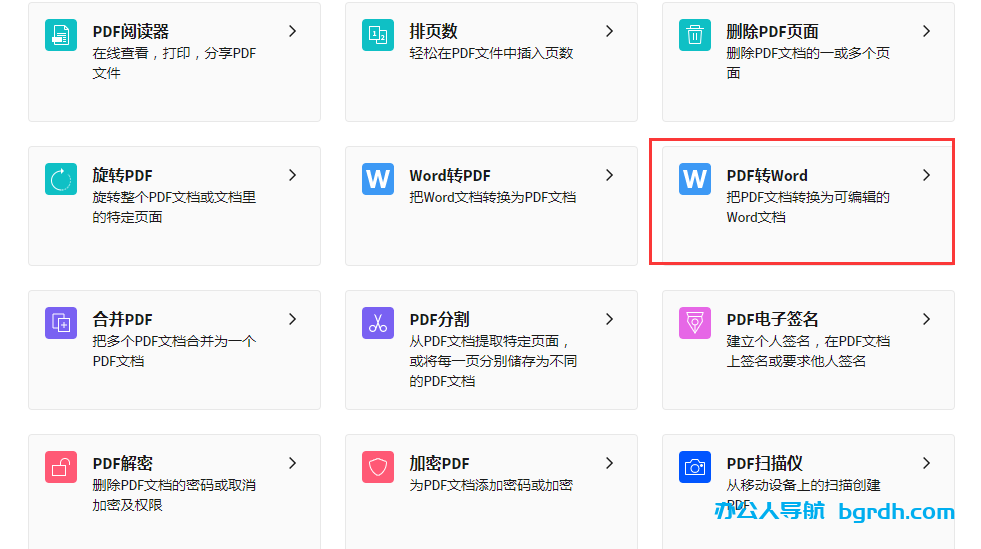Open Word转PDF via its chevron arrow

point(610,175)
